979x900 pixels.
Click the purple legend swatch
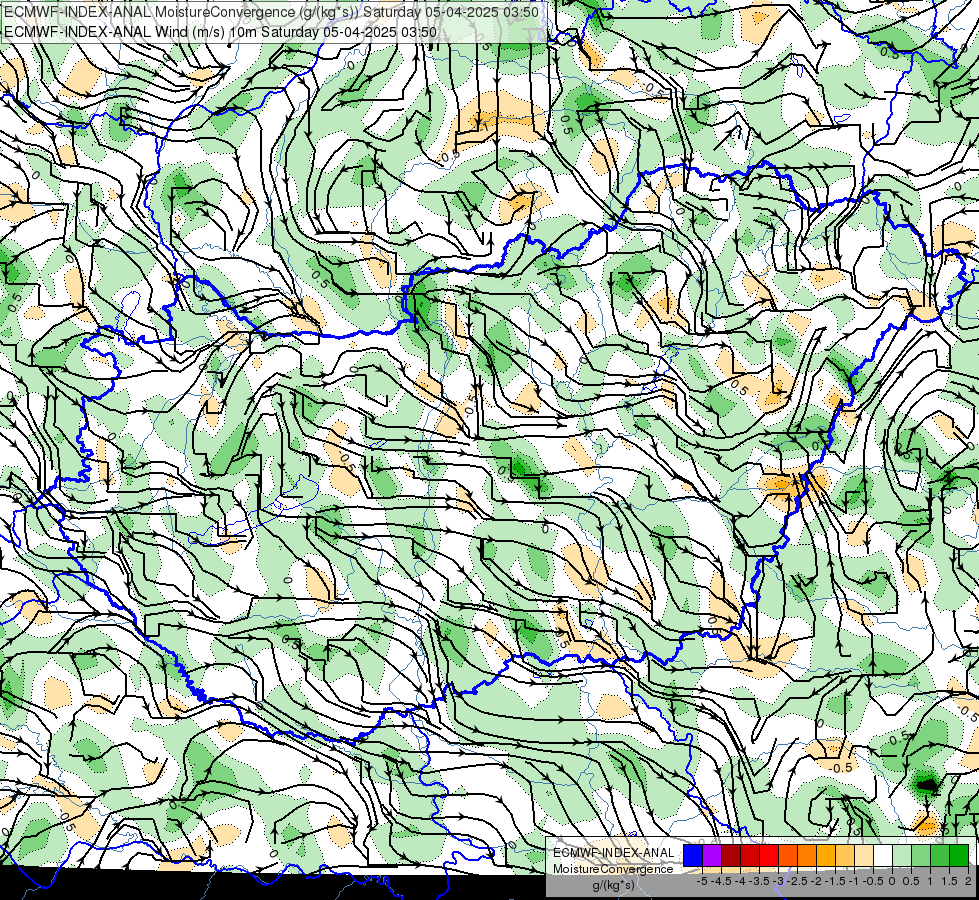712,855
